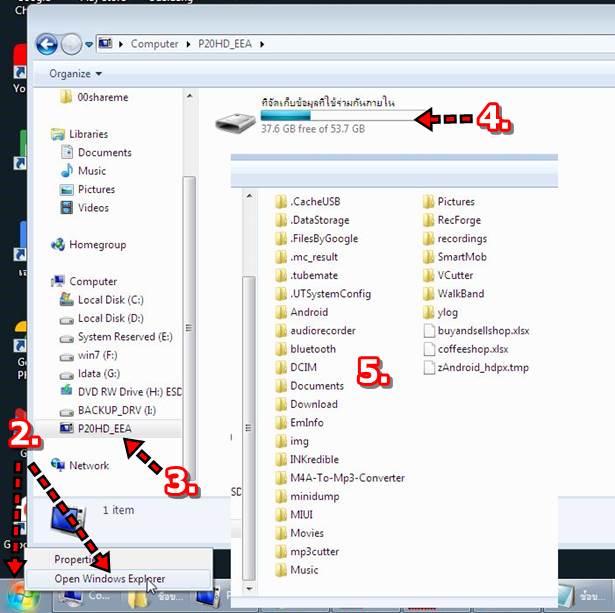Select Network in the navigation pane
Screen dimensions: 615x613
[x=80, y=466]
